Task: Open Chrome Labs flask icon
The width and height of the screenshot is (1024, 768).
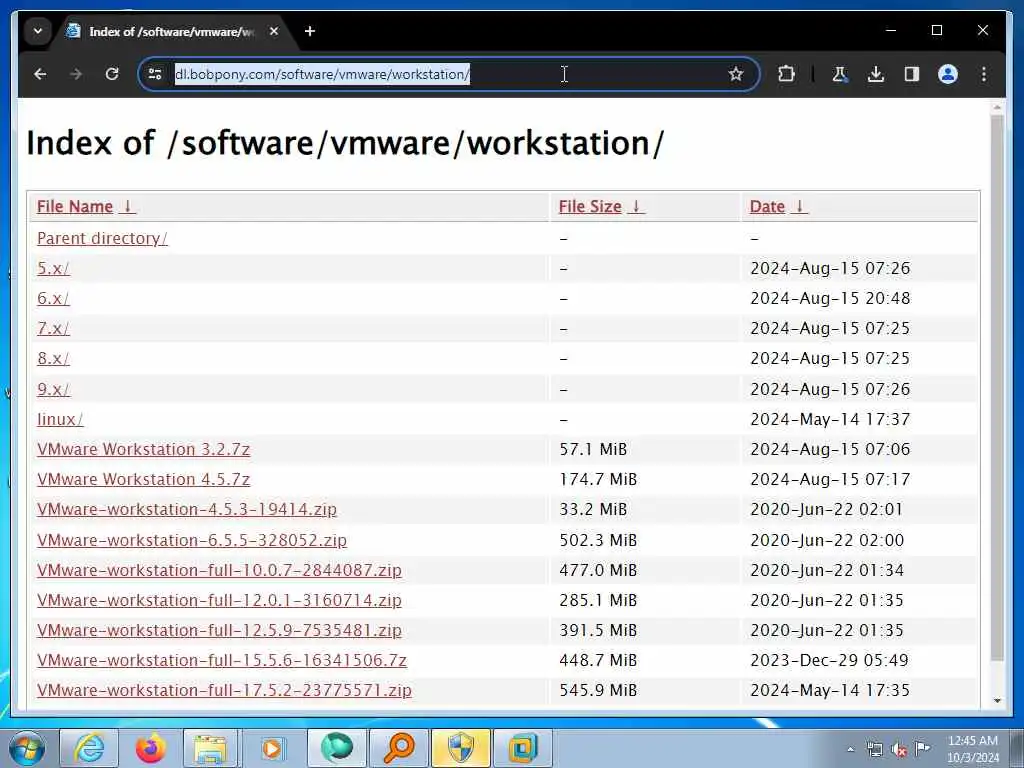Action: (x=840, y=74)
